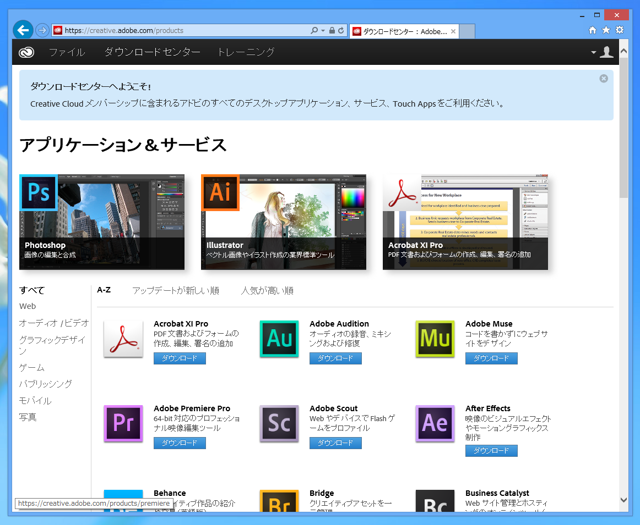The width and height of the screenshot is (640, 525).
Task: Click ダウンロード button for Adobe Scout
Action: (x=336, y=443)
